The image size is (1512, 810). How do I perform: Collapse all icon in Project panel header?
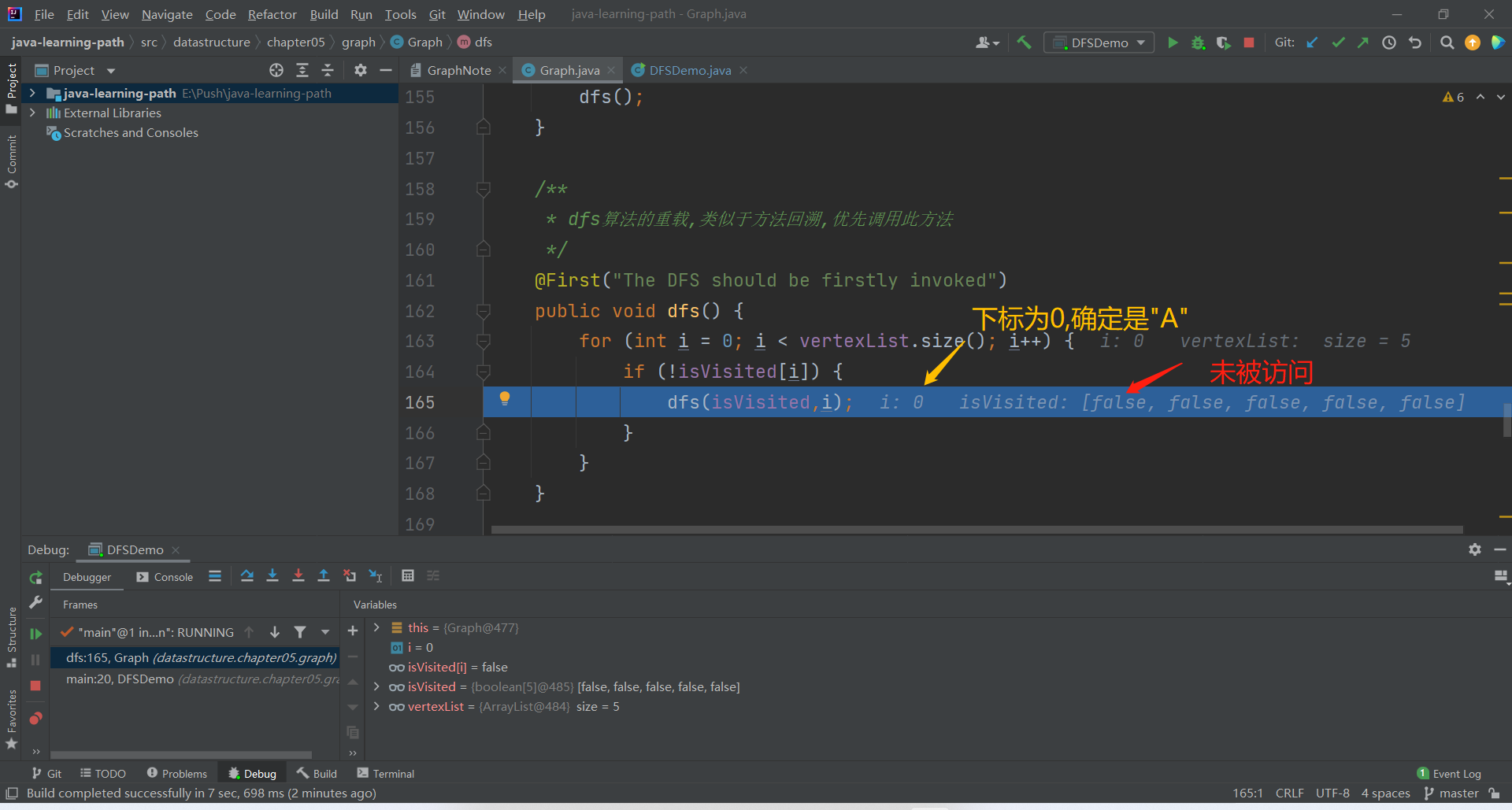coord(328,70)
